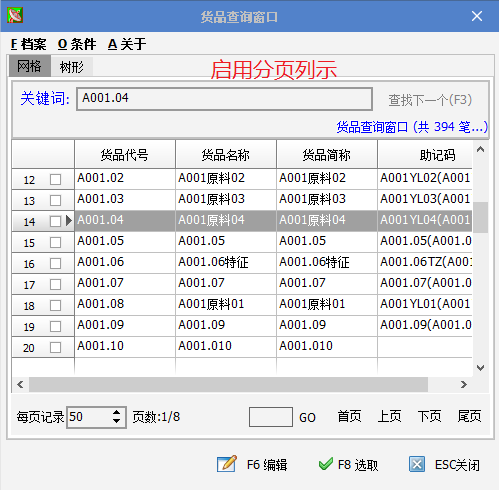Open the F 档案 menu
Viewport: 499px width, 490px height.
pyautogui.click(x=28, y=44)
